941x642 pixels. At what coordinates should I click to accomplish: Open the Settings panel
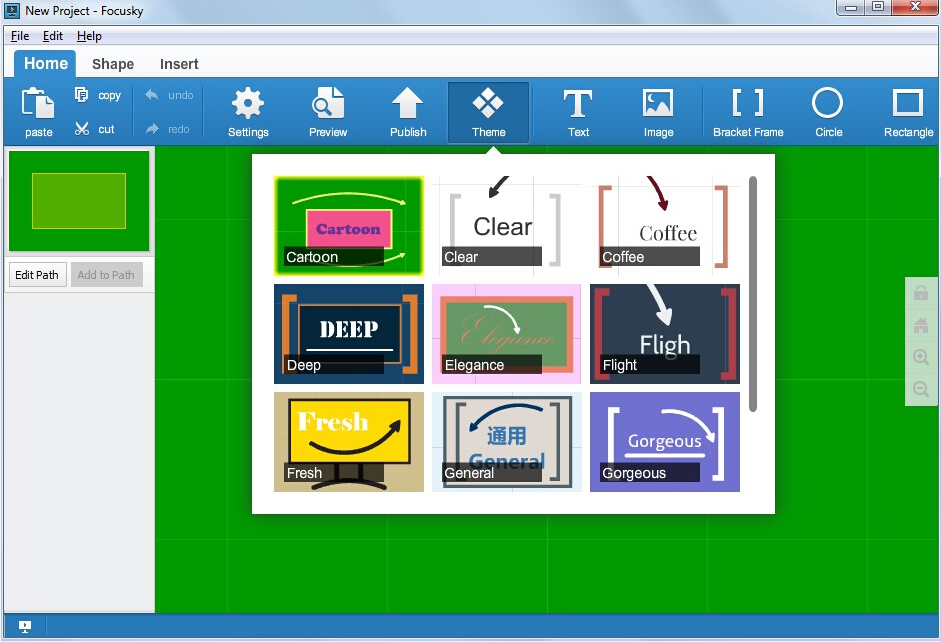[247, 112]
